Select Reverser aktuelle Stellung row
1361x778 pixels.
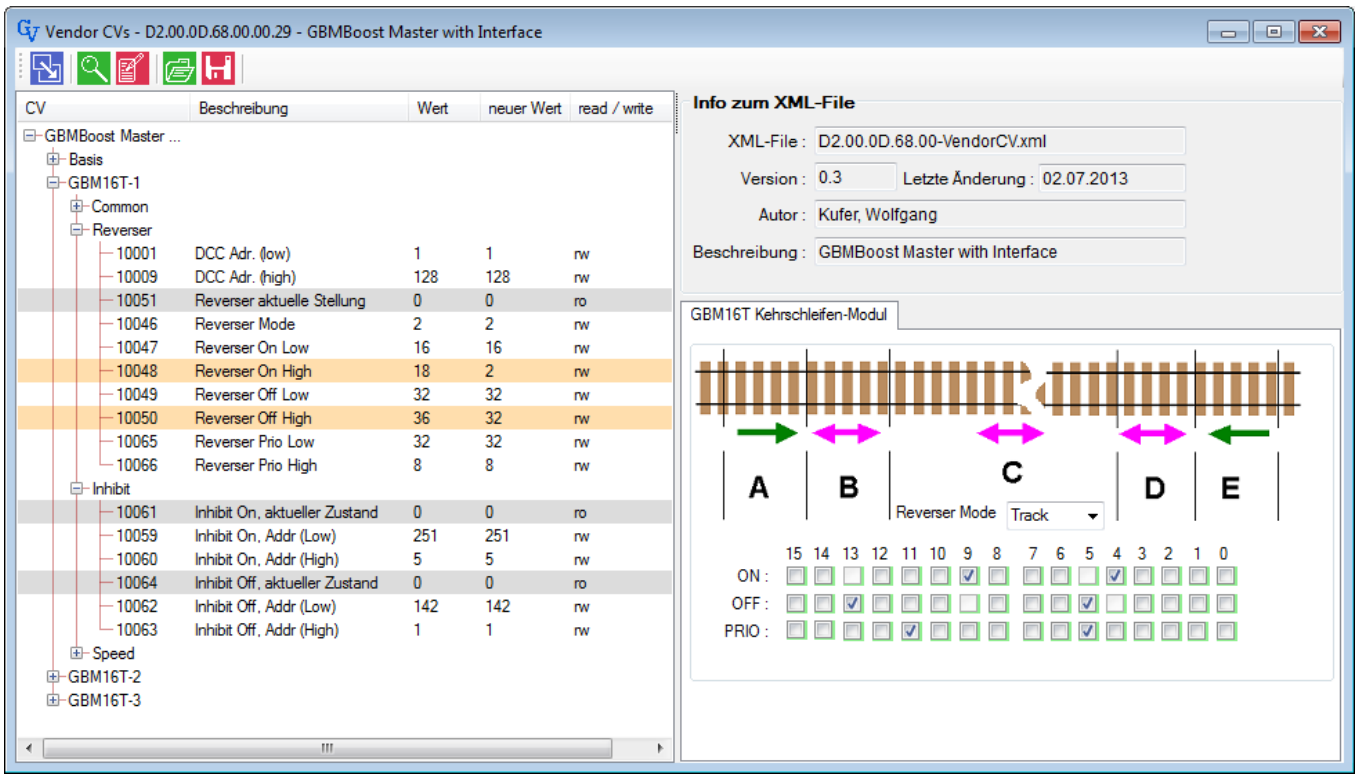coord(345,301)
